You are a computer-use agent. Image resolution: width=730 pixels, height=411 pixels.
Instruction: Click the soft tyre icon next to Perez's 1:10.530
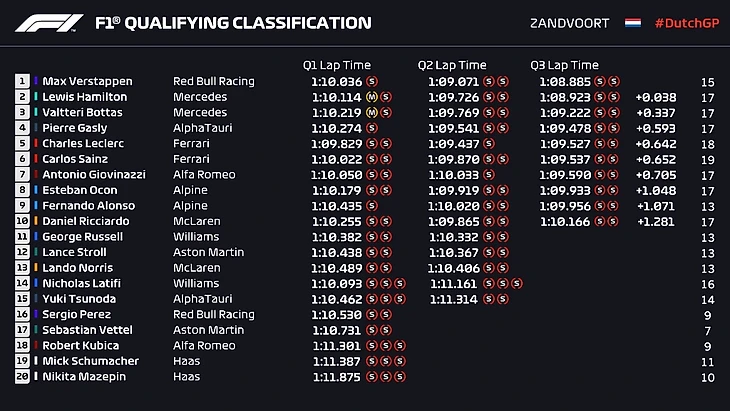coord(372,314)
